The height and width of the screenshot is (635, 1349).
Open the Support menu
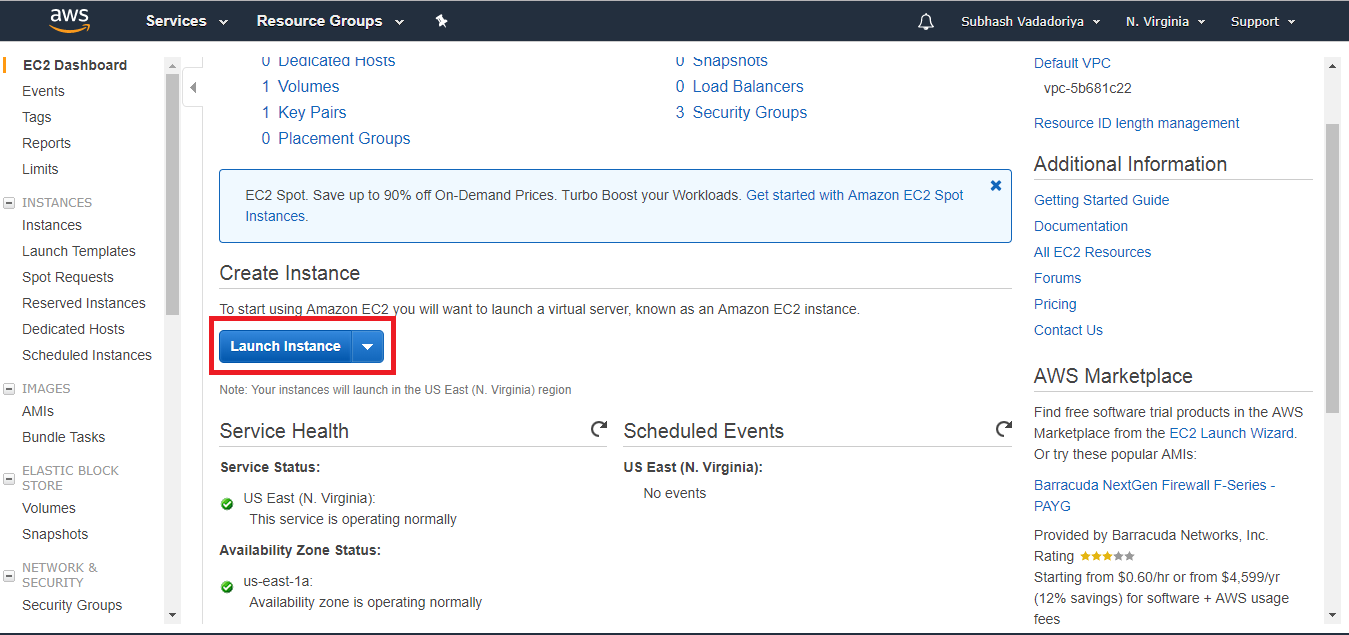pos(1262,22)
